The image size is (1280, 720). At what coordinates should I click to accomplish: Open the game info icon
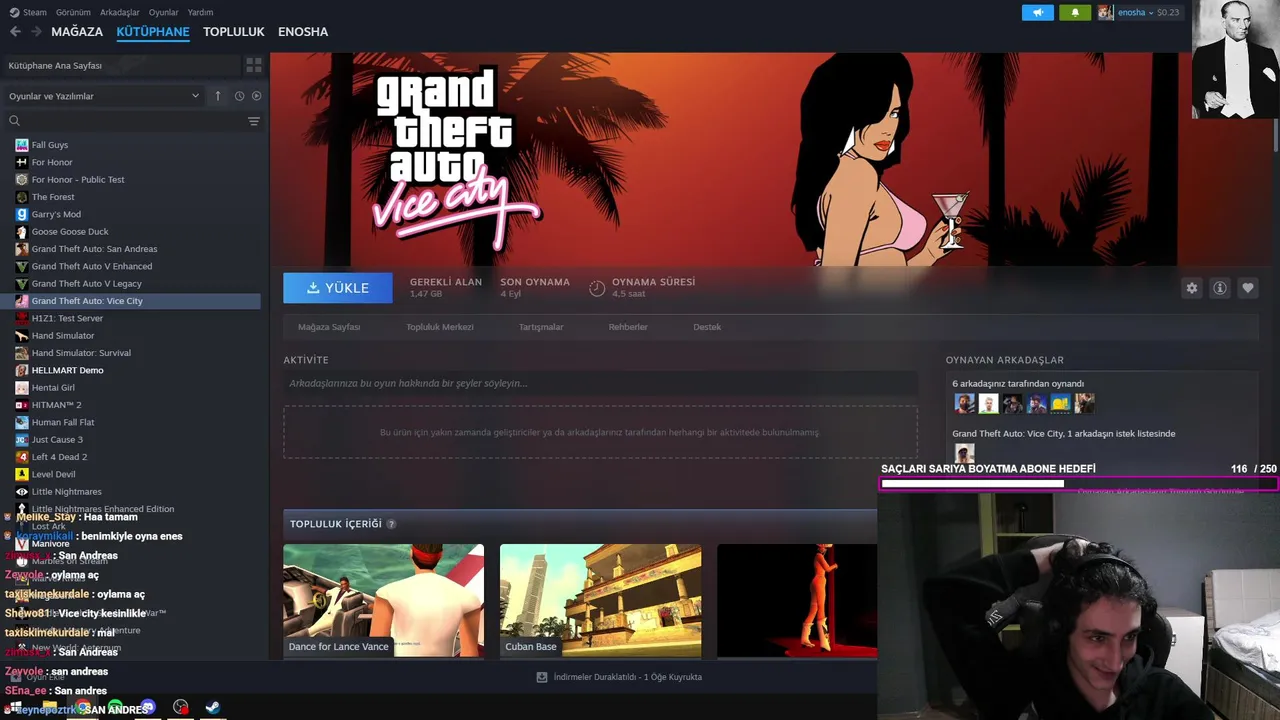tap(1220, 288)
